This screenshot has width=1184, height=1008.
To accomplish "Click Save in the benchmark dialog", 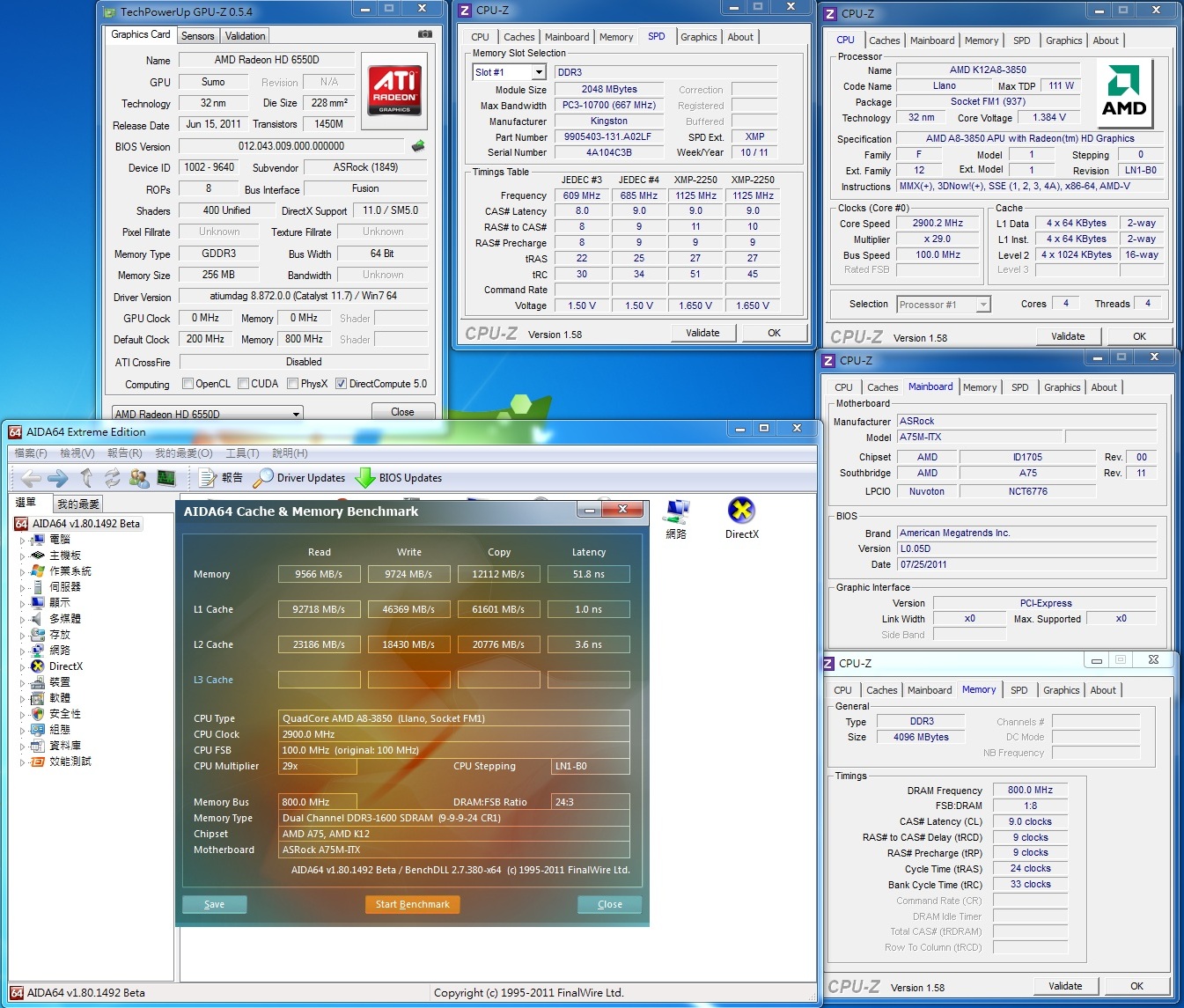I will pyautogui.click(x=214, y=904).
